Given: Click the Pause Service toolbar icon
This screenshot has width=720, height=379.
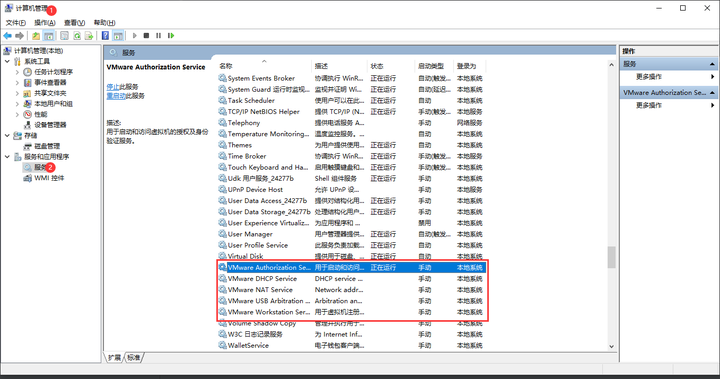Looking at the screenshot, I should coord(158,35).
